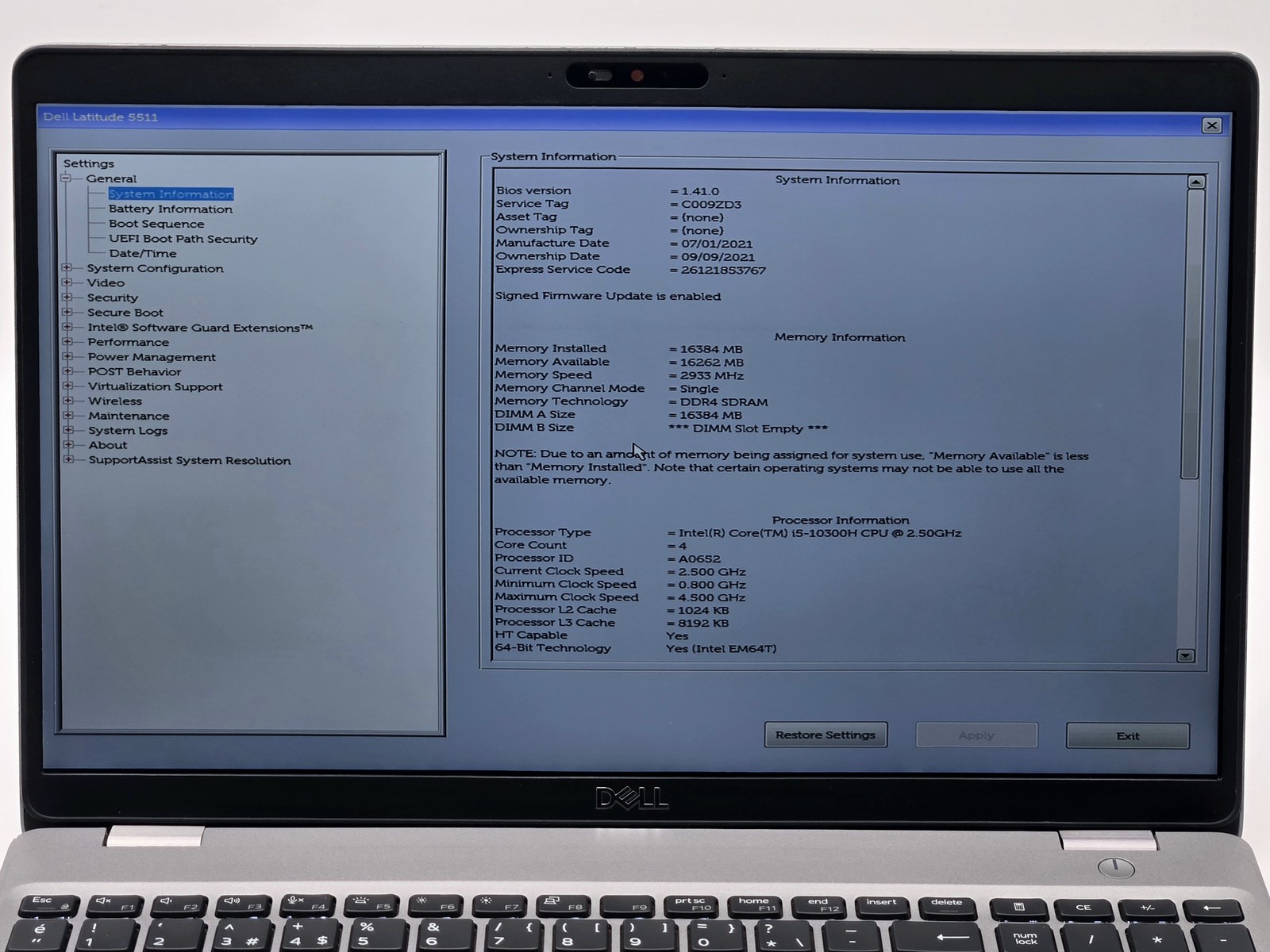Open Battery Information page
Screen dimensions: 1270x952
171,209
